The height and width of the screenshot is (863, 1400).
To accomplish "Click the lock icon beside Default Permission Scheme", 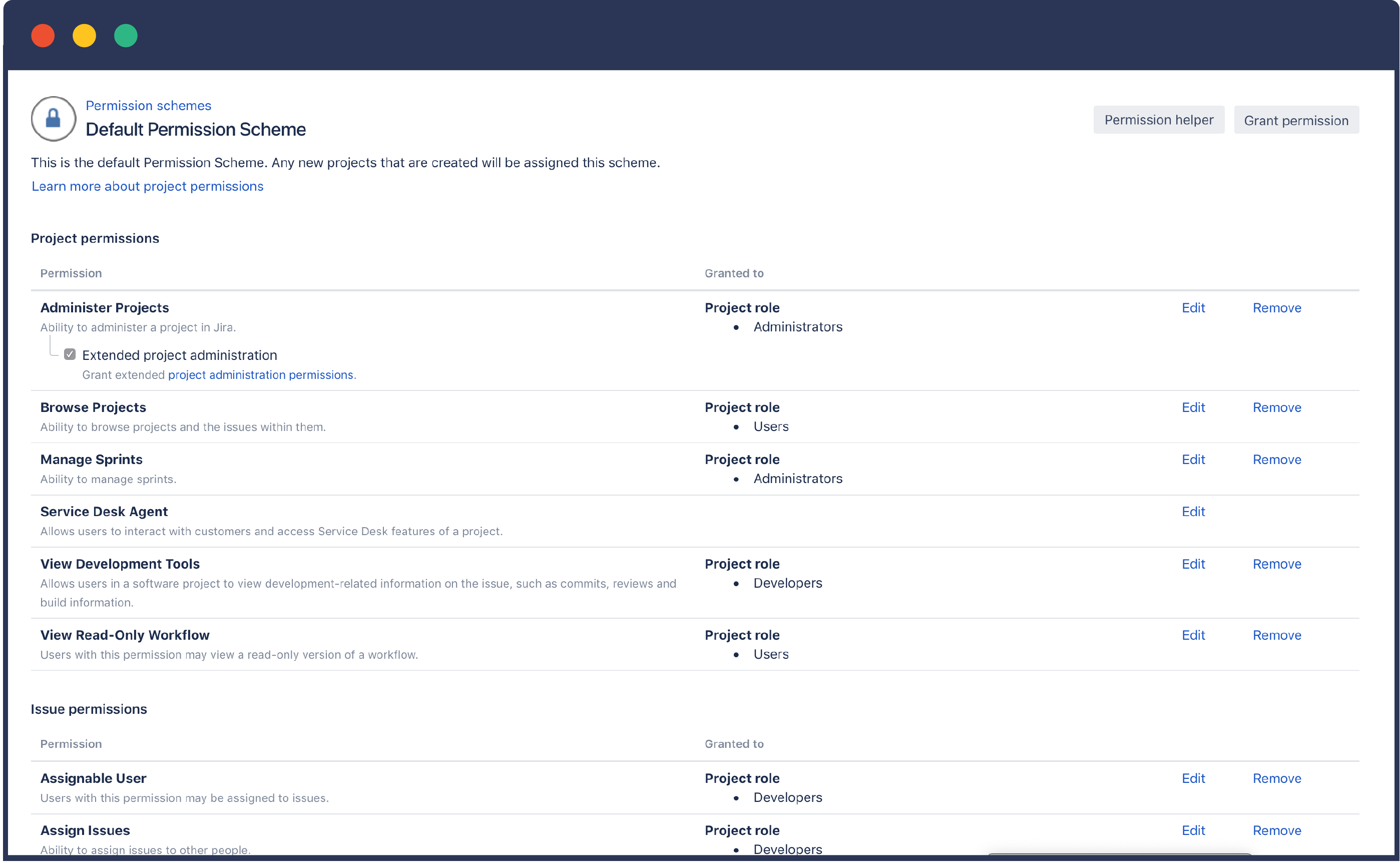I will pos(53,119).
